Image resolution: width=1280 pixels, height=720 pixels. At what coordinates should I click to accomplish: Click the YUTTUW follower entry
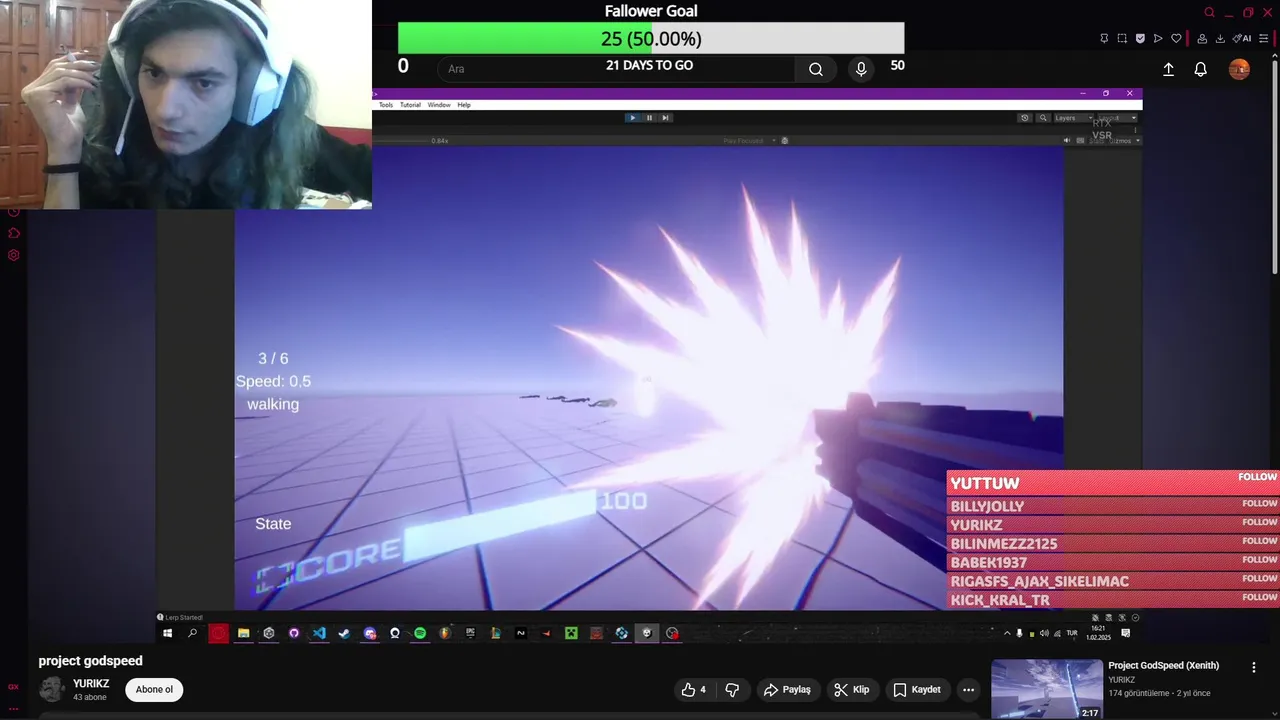(x=1112, y=483)
